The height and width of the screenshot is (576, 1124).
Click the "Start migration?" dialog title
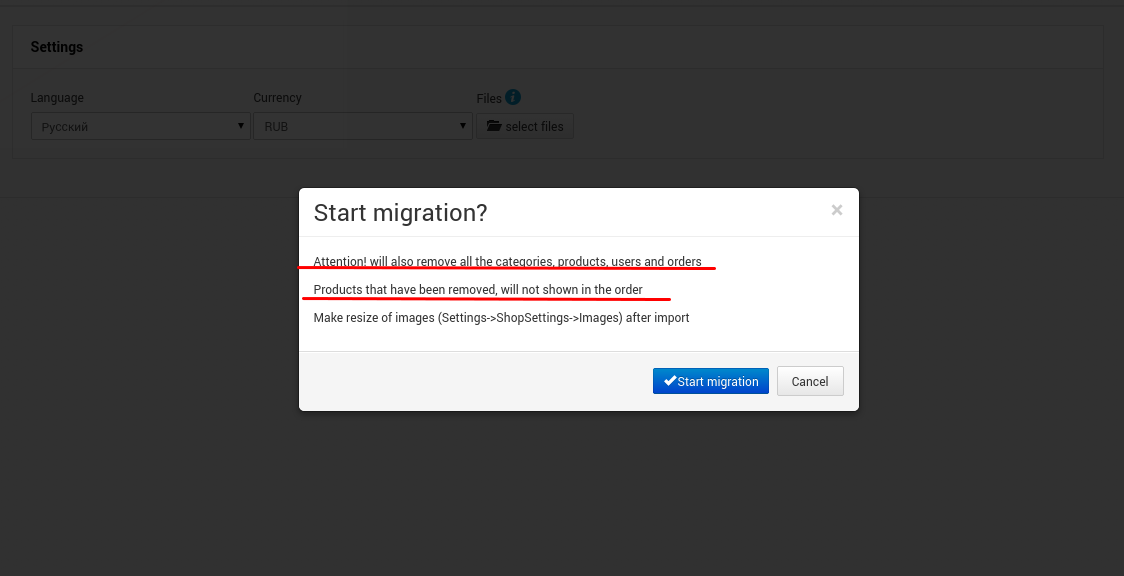pyautogui.click(x=400, y=213)
